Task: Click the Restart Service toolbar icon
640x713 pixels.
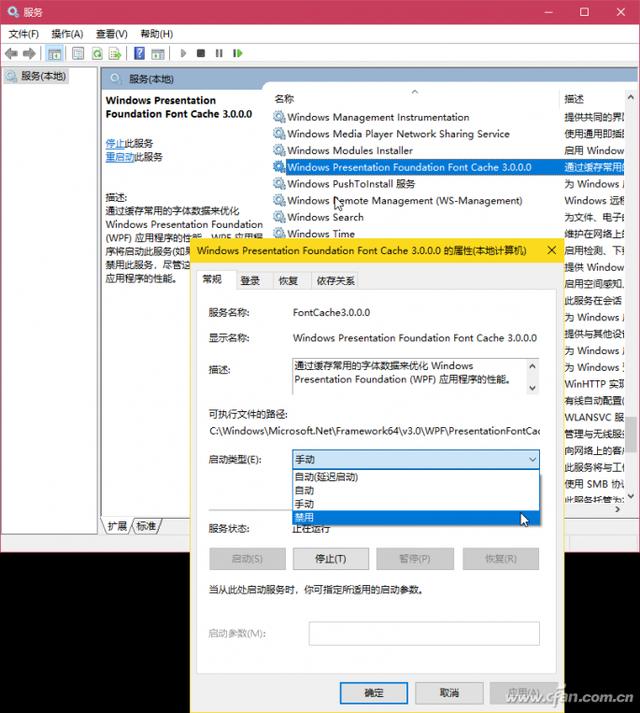Action: point(237,53)
